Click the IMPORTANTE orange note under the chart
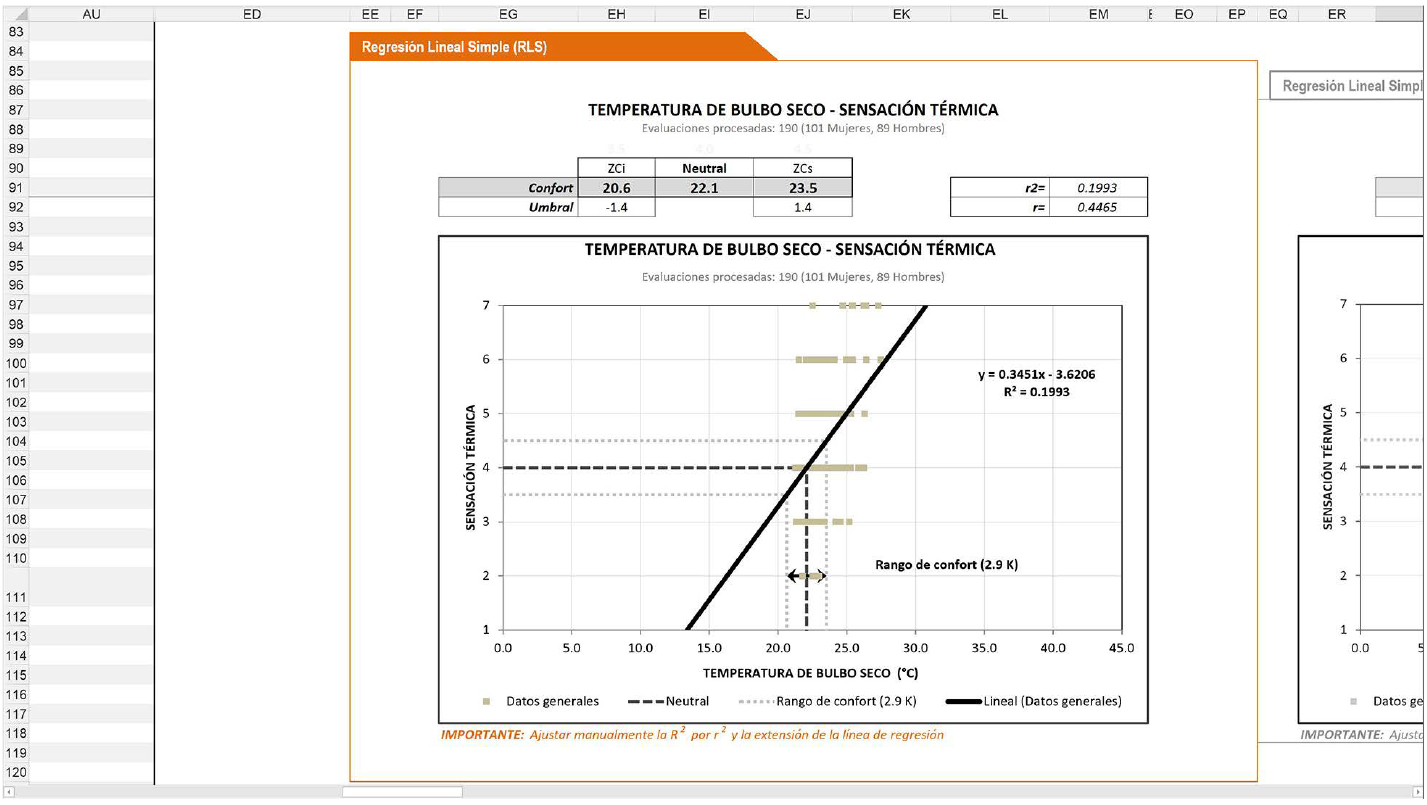Viewport: 1427px width, 805px height. pos(692,735)
